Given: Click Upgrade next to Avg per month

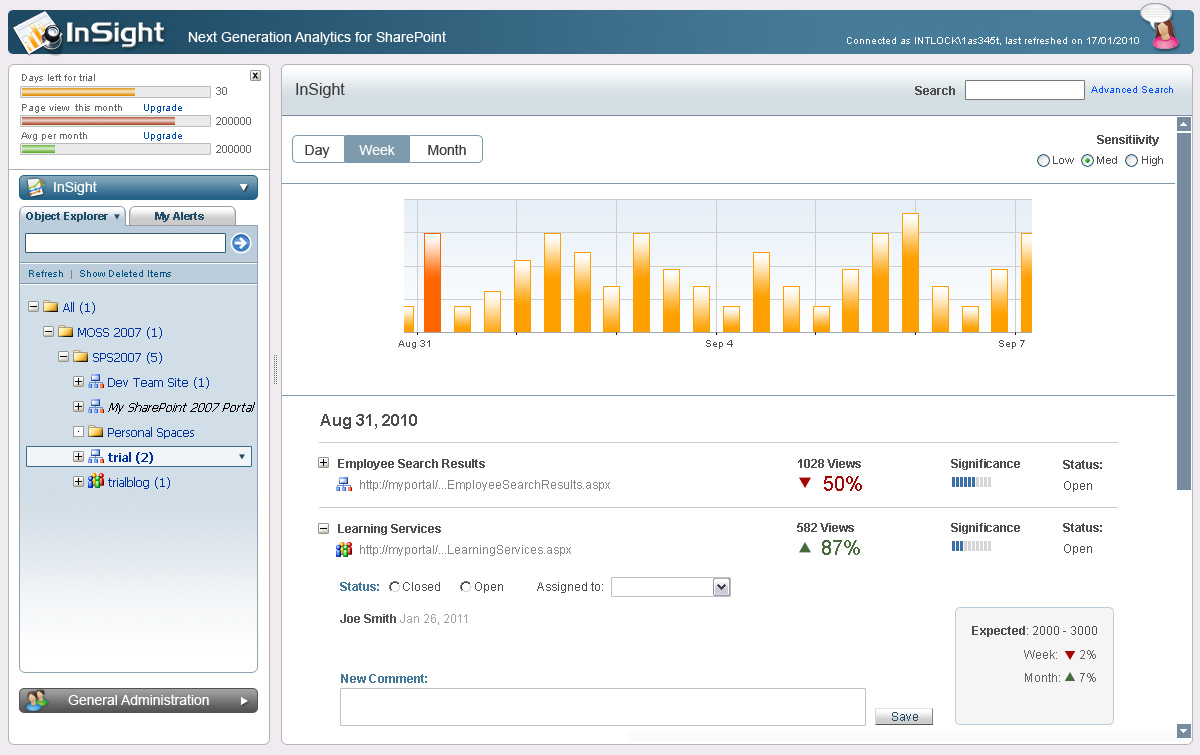Looking at the screenshot, I should (163, 135).
